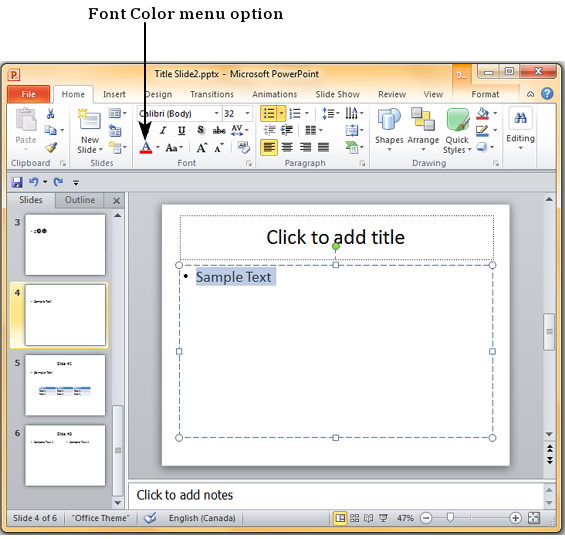Screen dimensions: 565x539
Task: Open Customize Quick Access Toolbar dropdown
Action: [x=76, y=183]
